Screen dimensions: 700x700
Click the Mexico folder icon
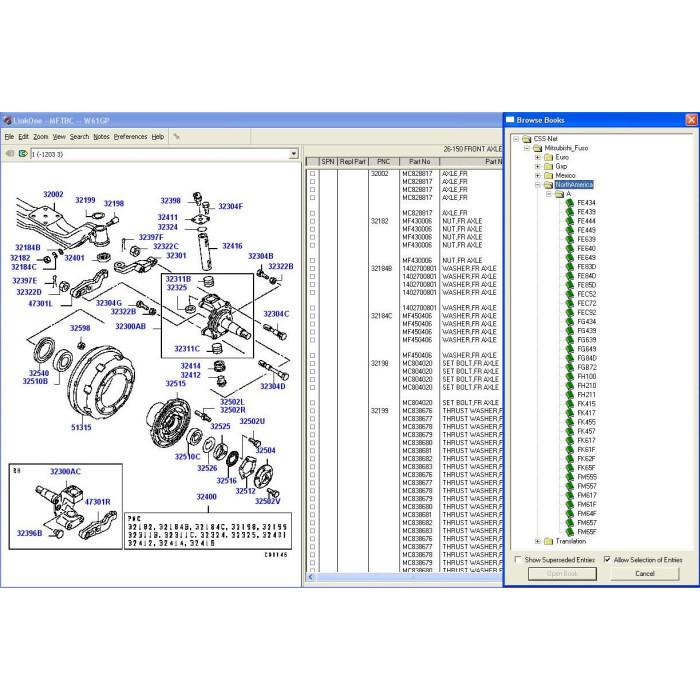coord(549,175)
